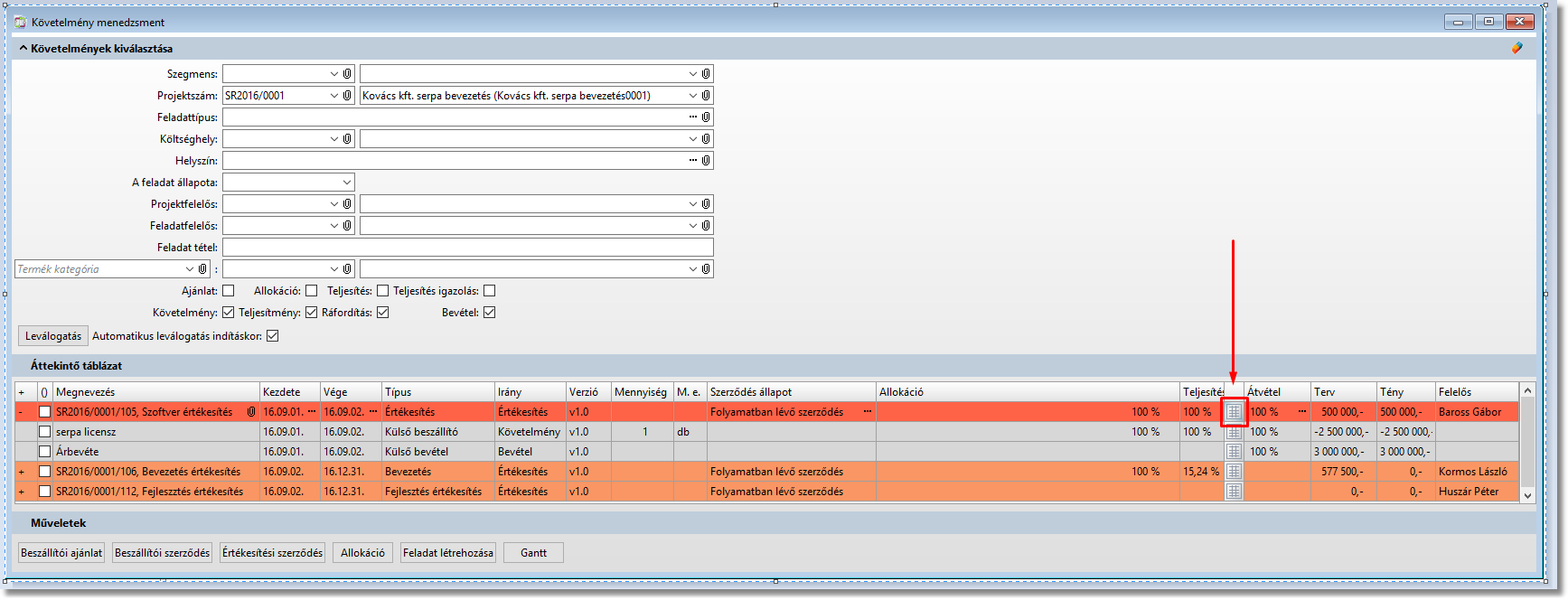1568x600 pixels.
Task: Open grid icon in Fejlesztés értékesítés row
Action: click(x=1234, y=492)
